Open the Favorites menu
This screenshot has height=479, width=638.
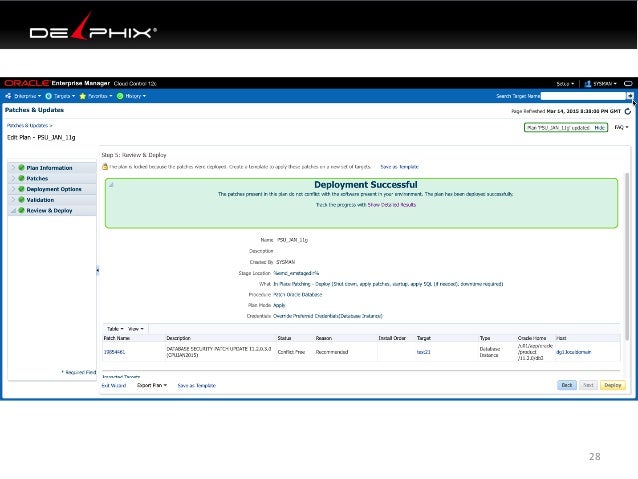[x=96, y=96]
